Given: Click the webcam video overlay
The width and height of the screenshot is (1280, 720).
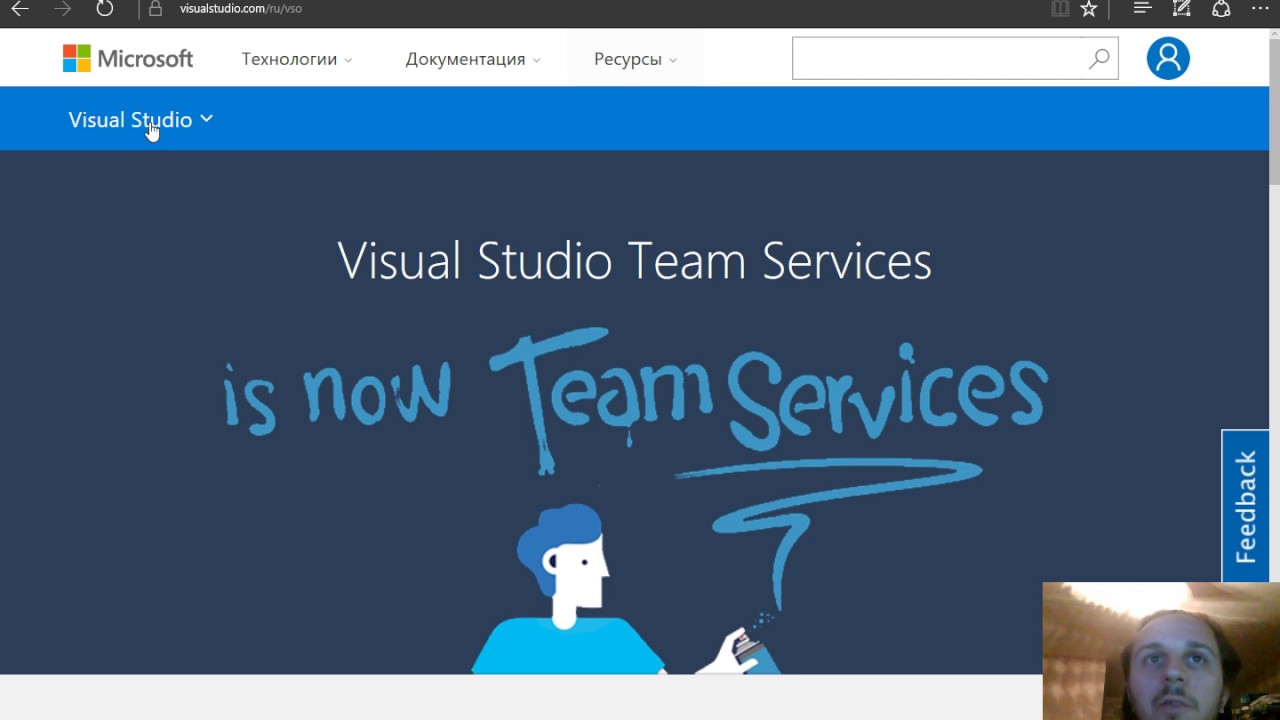Looking at the screenshot, I should 1161,651.
